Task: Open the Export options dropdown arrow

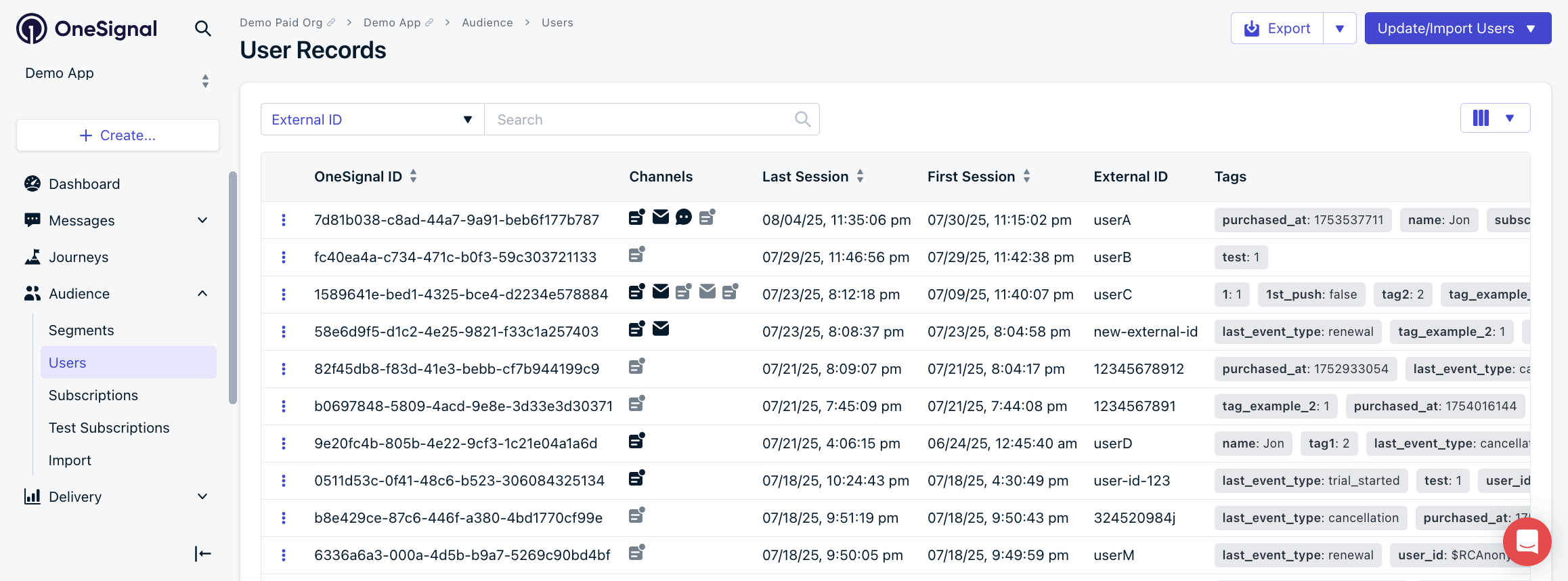Action: pos(1340,28)
